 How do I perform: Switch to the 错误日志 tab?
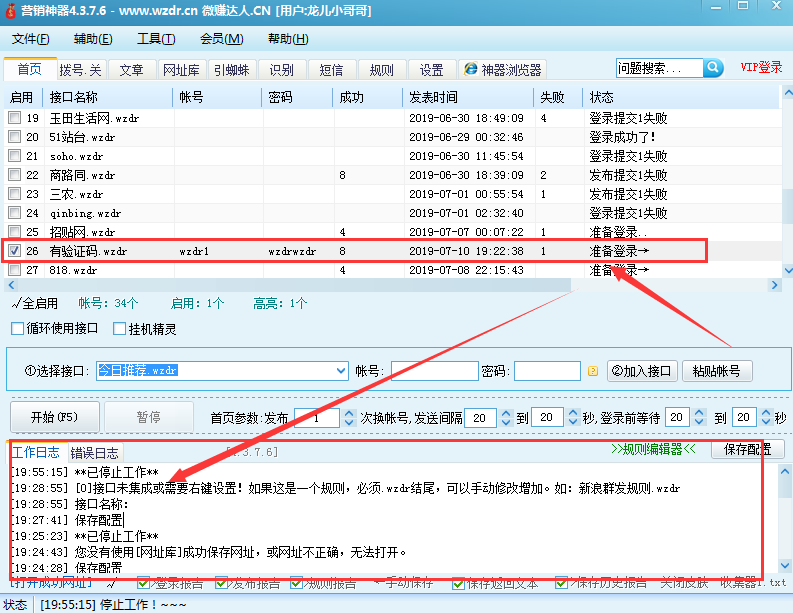95,453
